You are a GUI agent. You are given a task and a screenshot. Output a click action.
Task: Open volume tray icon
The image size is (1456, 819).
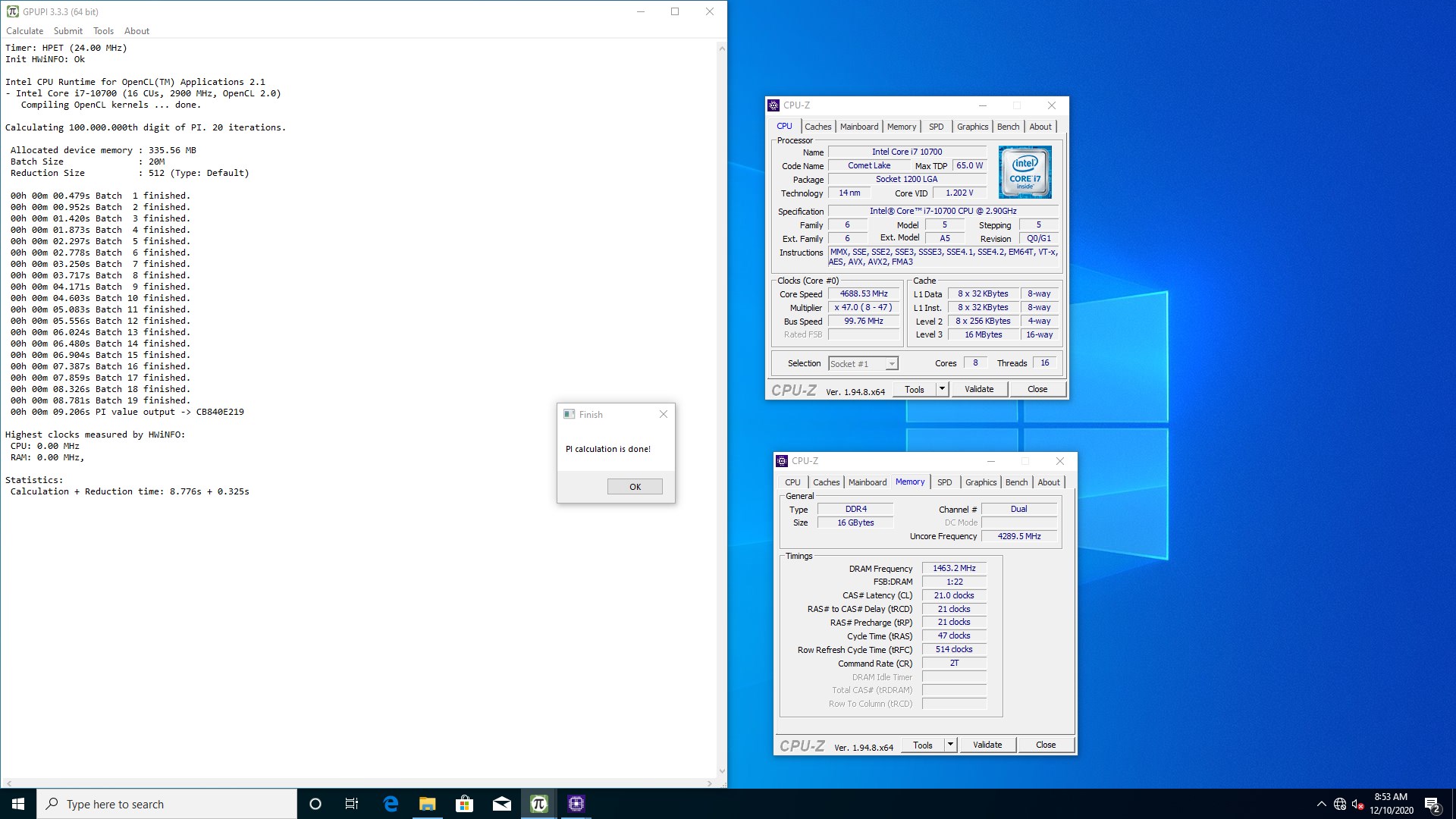click(1357, 804)
